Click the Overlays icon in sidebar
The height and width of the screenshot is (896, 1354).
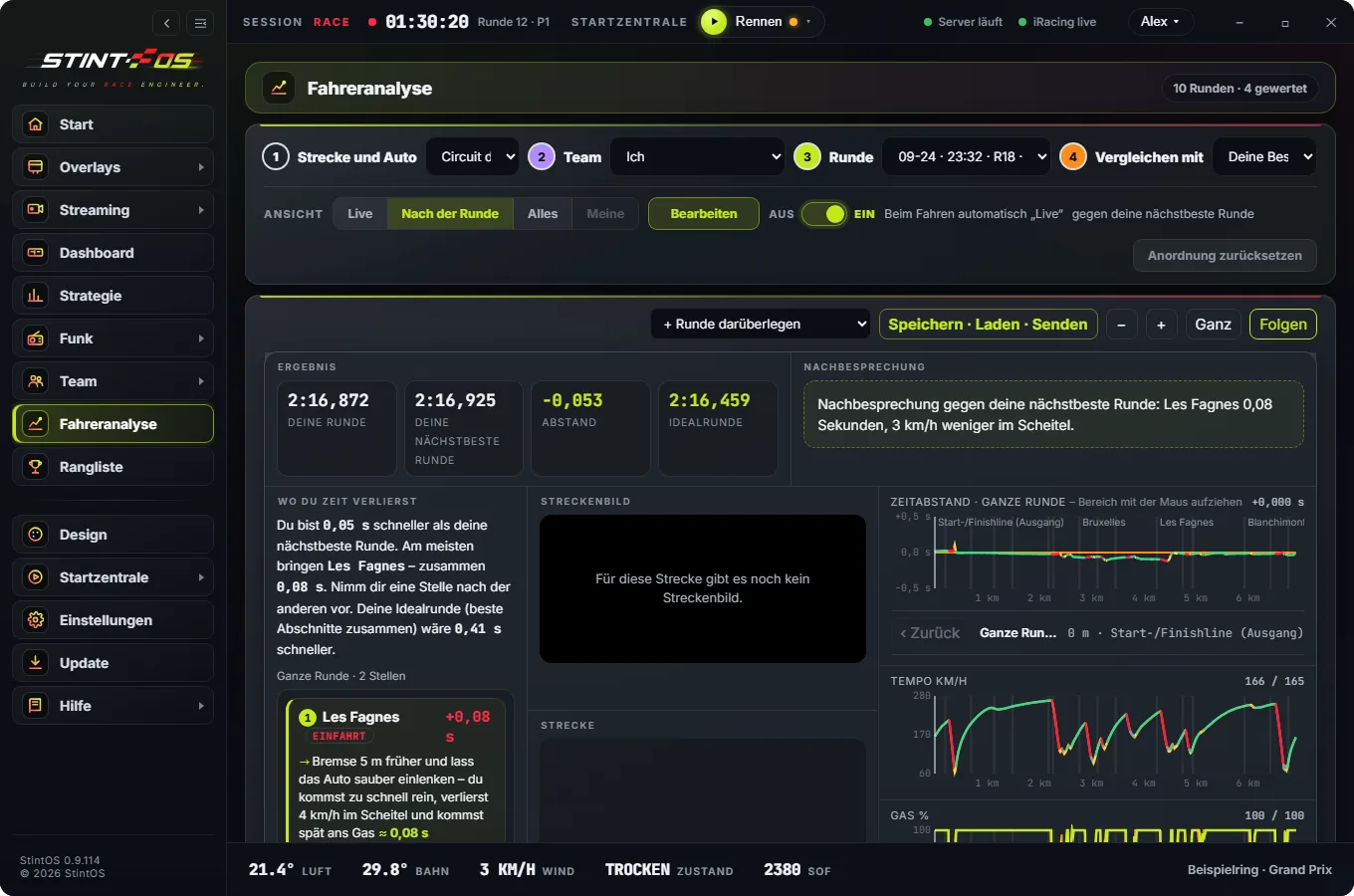click(x=36, y=167)
